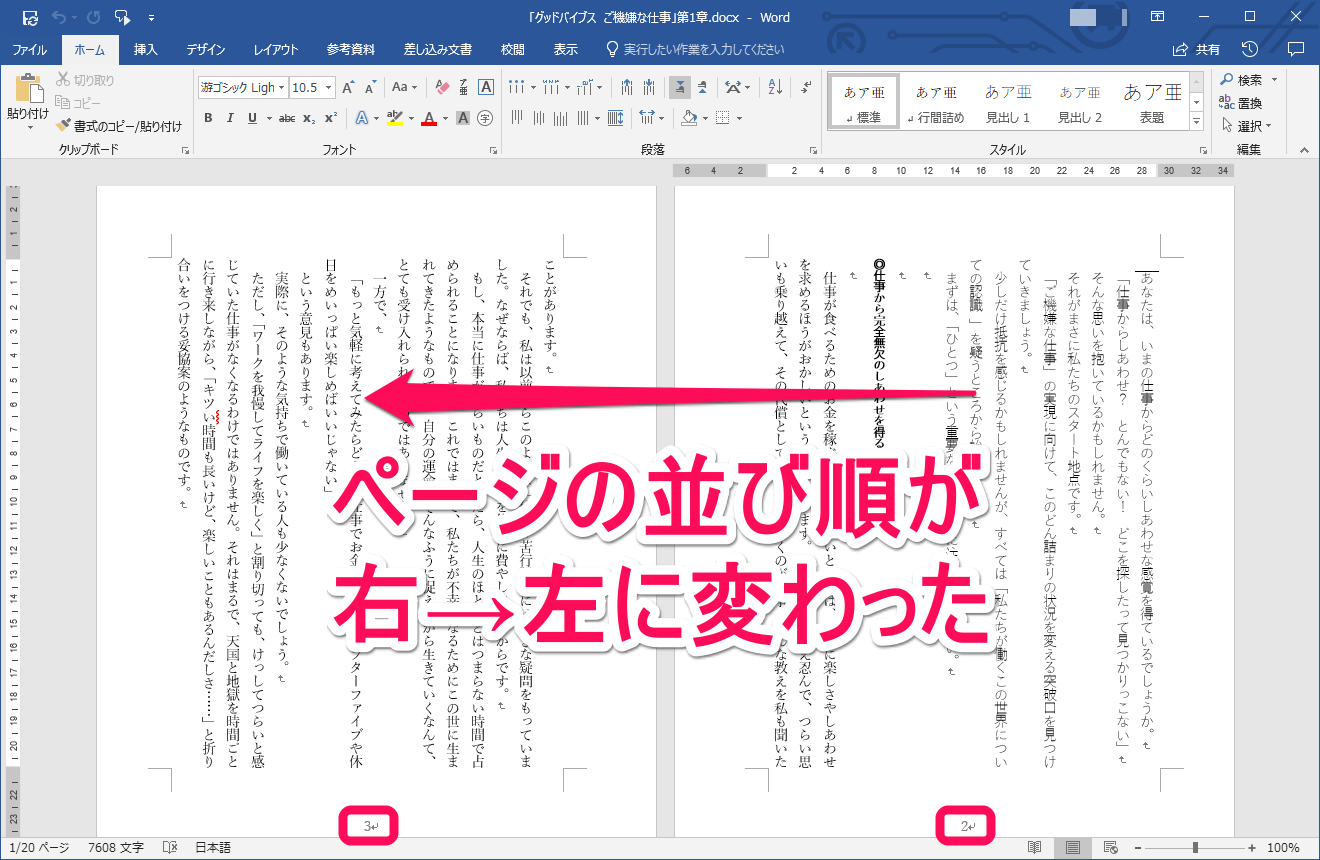The image size is (1320, 860).
Task: Open the File (ファイル) tab
Action: tap(30, 49)
